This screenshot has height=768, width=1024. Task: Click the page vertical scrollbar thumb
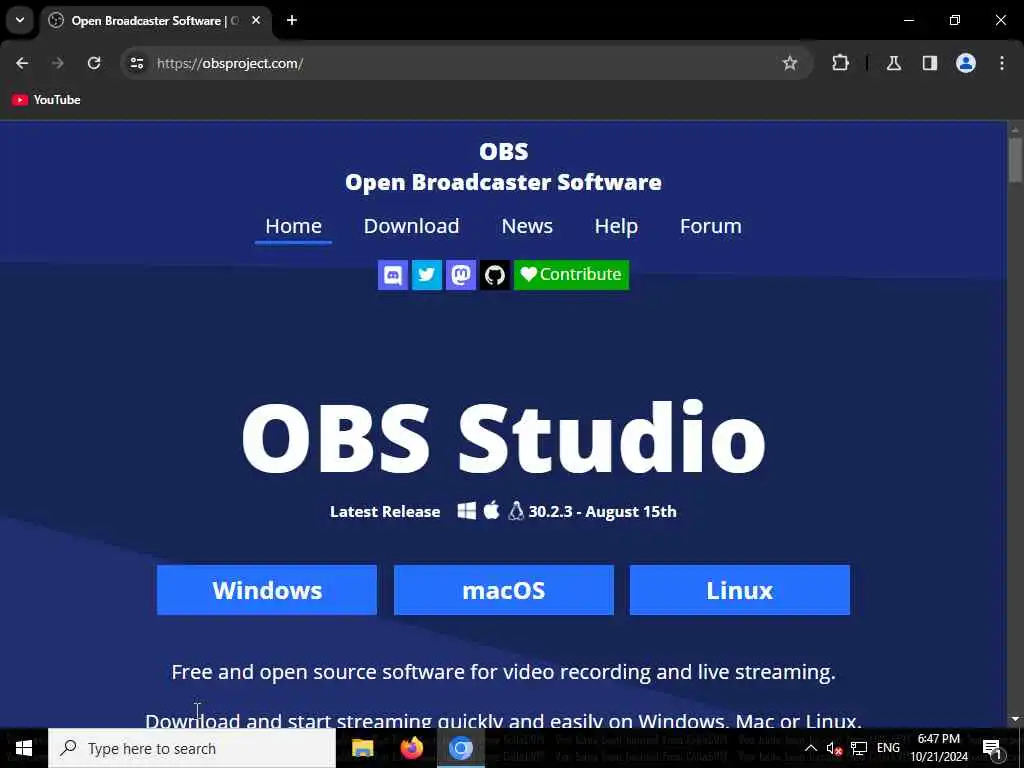click(x=1014, y=160)
